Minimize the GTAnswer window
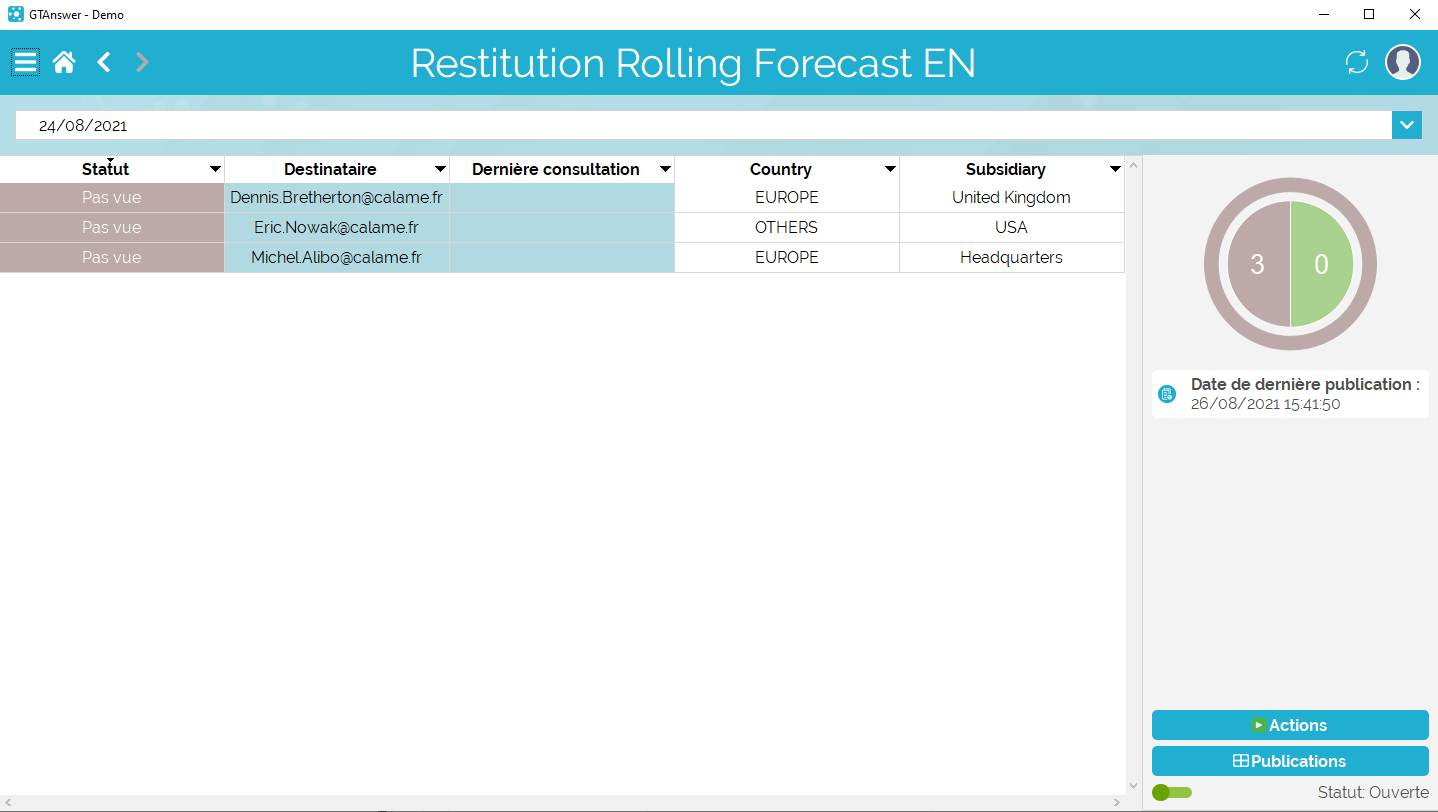The height and width of the screenshot is (812, 1438). click(x=1323, y=15)
